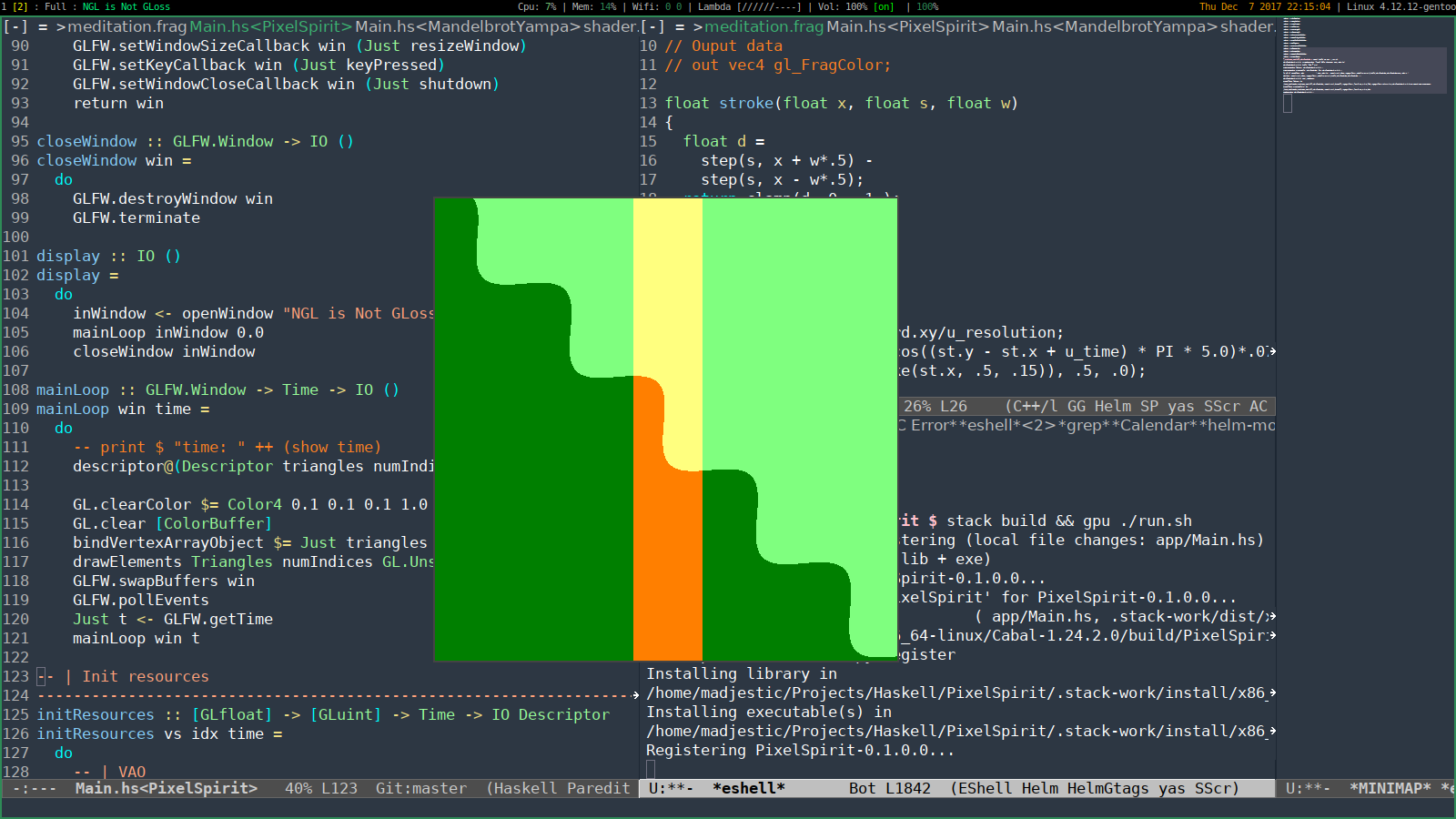This screenshot has width=1456, height=819.
Task: Click 'Just t <- GLFW.getTime' on line 120
Action: coord(173,619)
